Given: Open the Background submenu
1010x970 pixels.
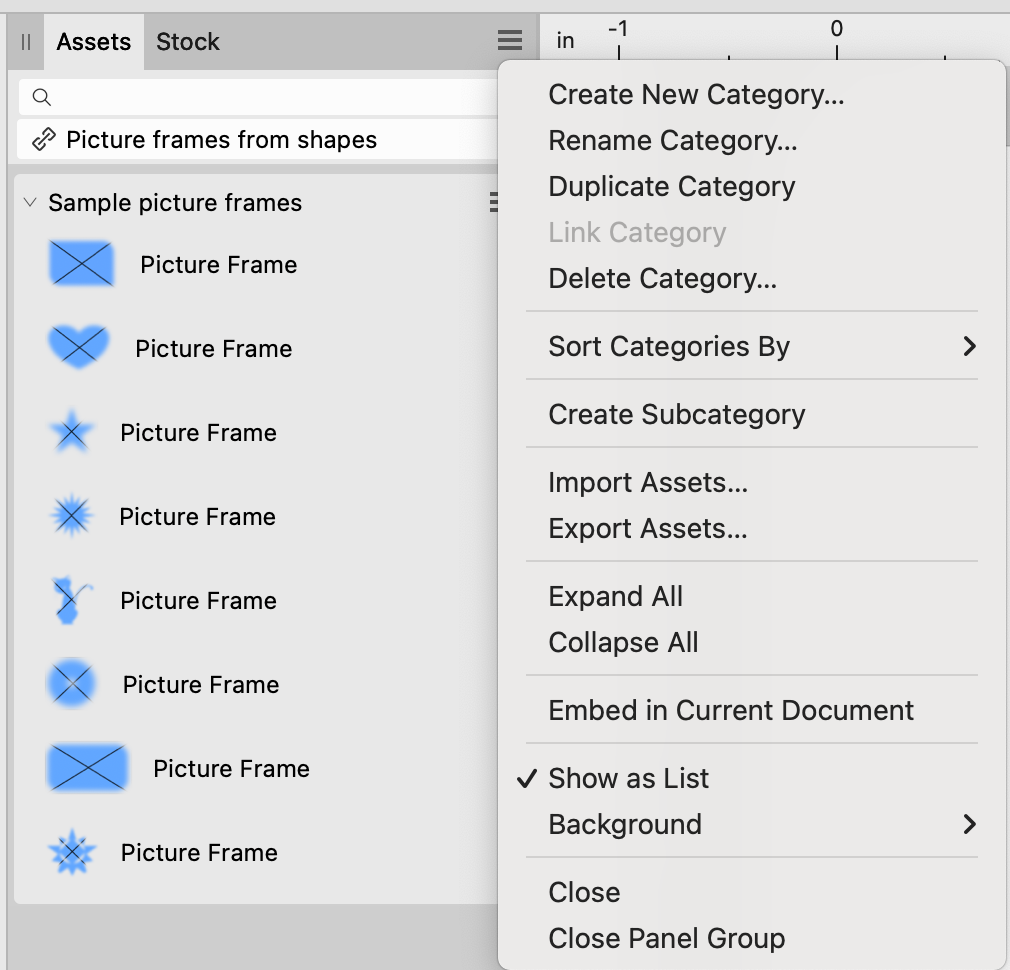Looking at the screenshot, I should pyautogui.click(x=624, y=824).
